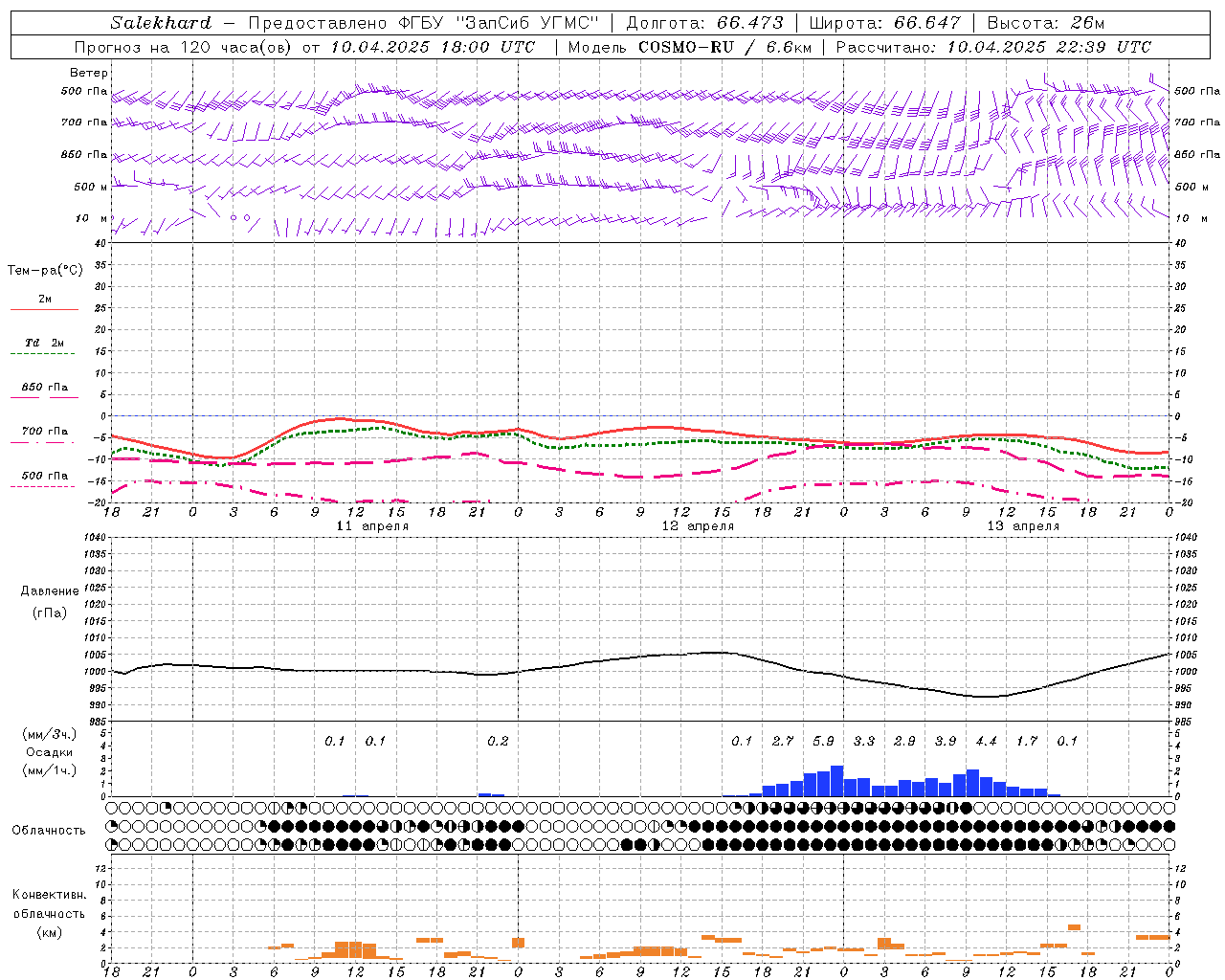The width and height of the screenshot is (1225, 980).
Task: Click the station name "Salekhard" in the header
Action: coord(161,23)
